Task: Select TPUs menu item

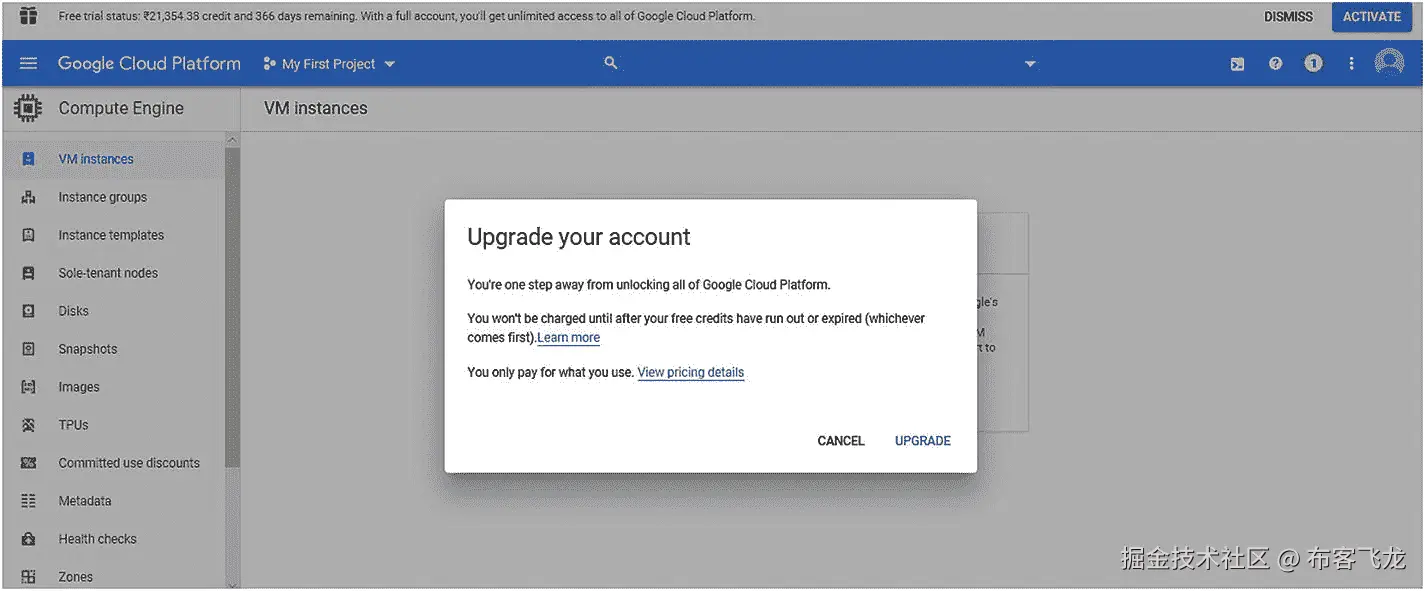Action: [x=114, y=425]
